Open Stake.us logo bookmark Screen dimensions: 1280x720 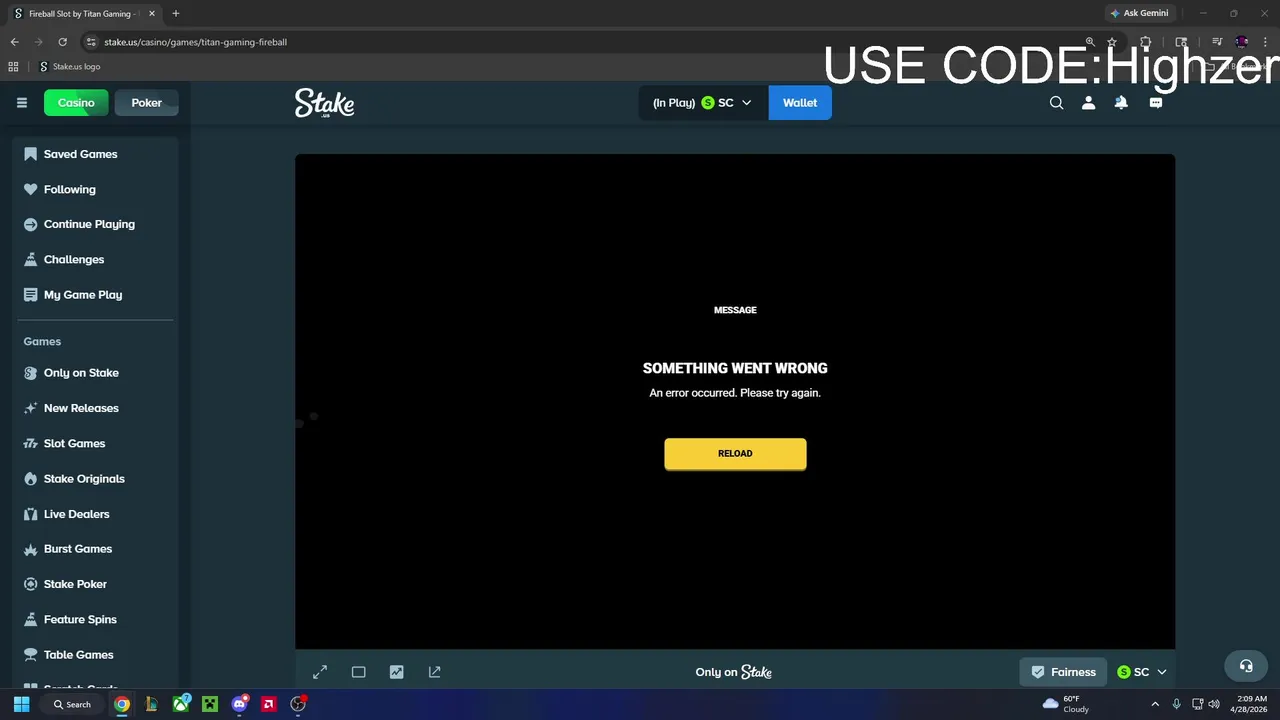pos(70,67)
